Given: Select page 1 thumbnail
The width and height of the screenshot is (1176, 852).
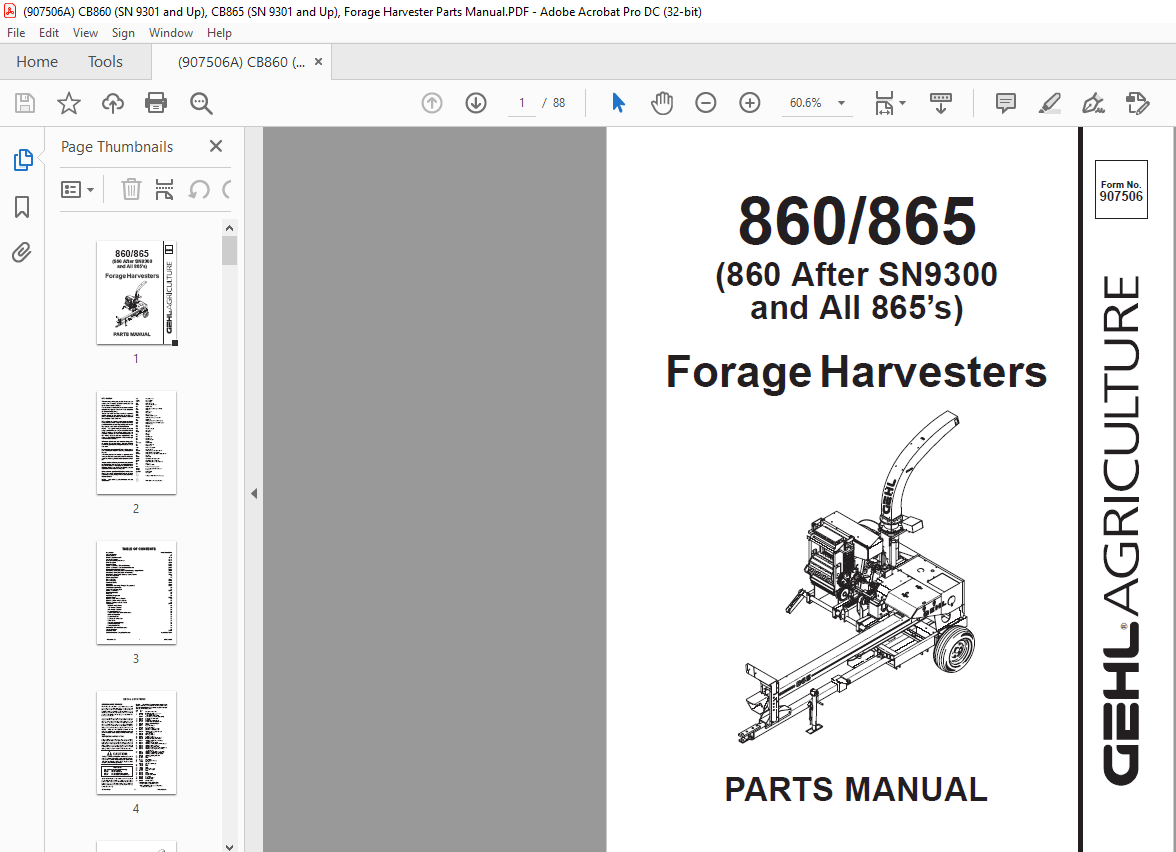Looking at the screenshot, I should (x=136, y=292).
